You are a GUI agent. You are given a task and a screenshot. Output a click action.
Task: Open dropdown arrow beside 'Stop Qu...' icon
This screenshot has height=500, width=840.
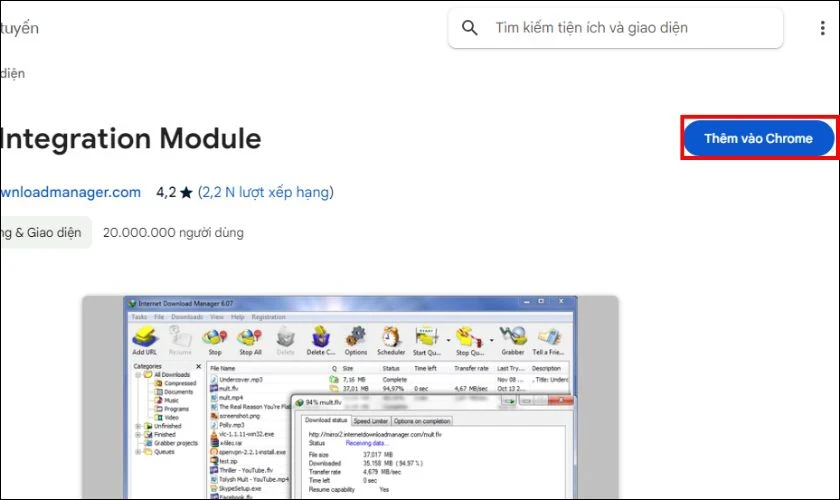tap(492, 340)
